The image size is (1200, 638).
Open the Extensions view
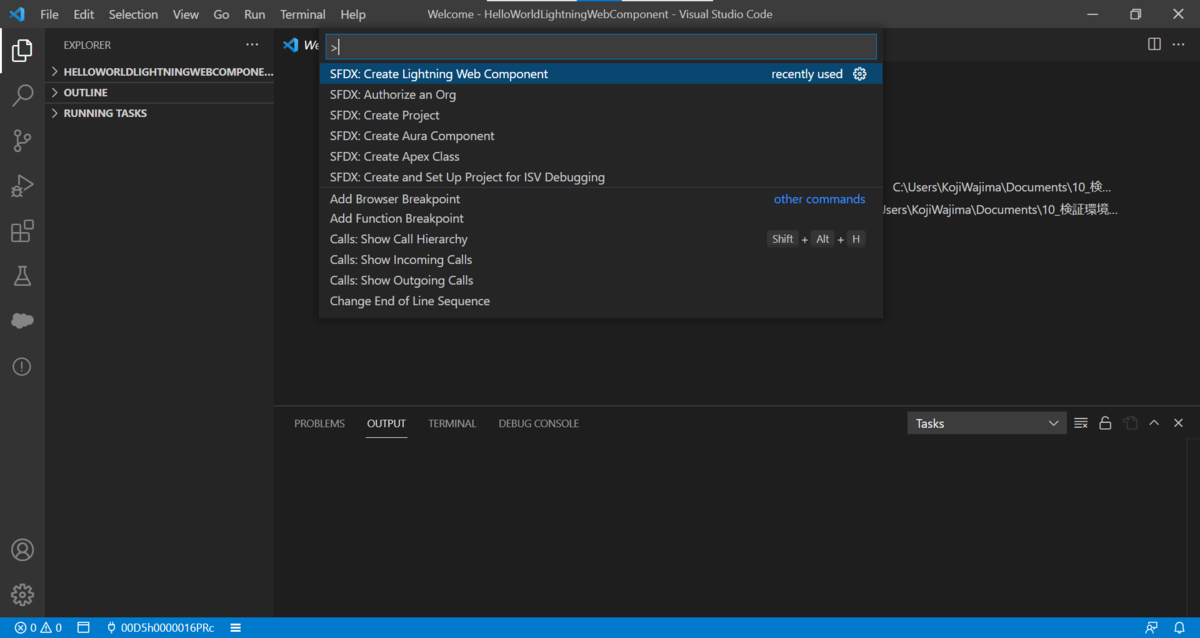(22, 231)
